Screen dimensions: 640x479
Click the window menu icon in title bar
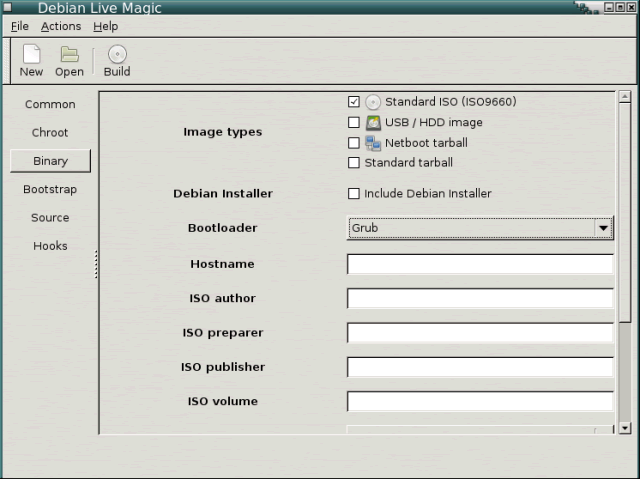coord(8,8)
